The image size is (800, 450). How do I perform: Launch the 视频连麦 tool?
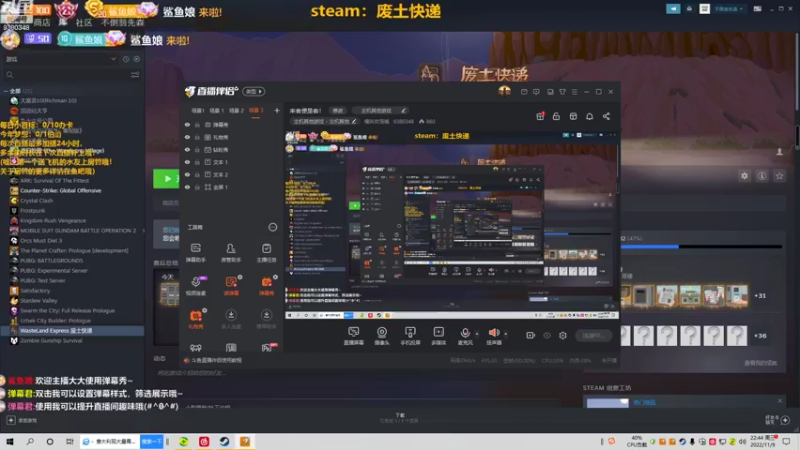(x=195, y=285)
